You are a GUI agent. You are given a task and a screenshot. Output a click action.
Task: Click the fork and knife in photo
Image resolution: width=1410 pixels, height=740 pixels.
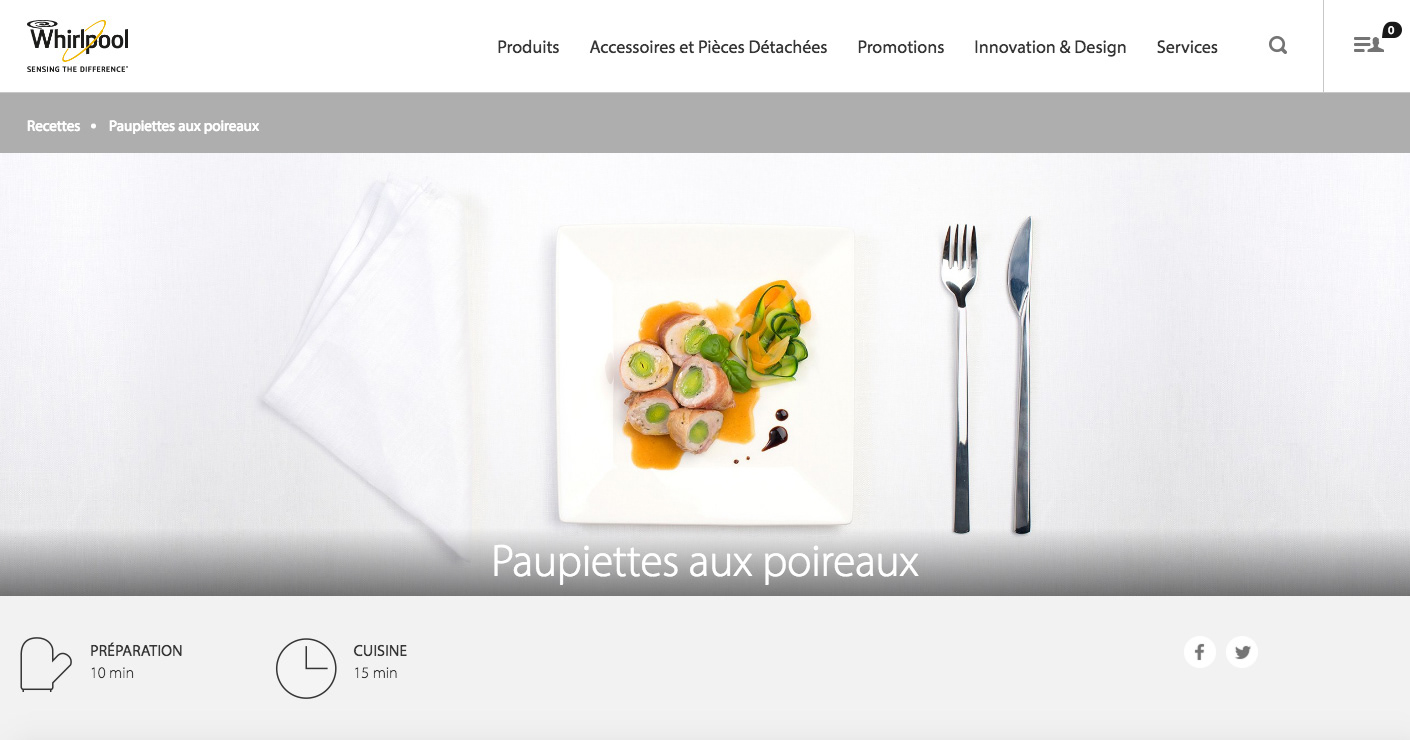coord(986,375)
